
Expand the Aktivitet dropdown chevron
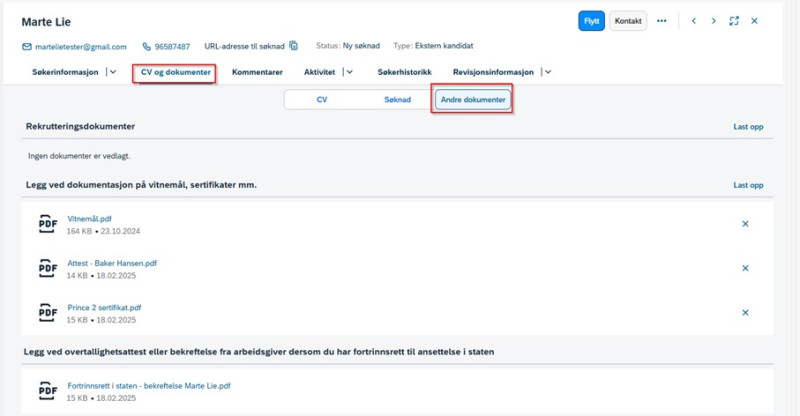tap(350, 72)
